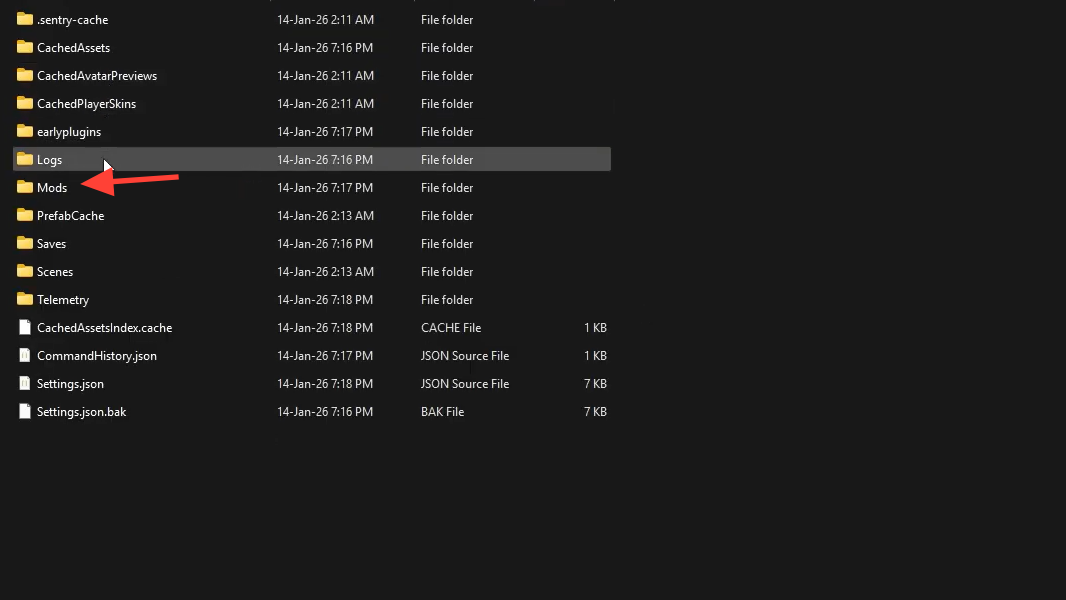This screenshot has height=600, width=1066.
Task: Select the Logs folder name
Action: [50, 160]
